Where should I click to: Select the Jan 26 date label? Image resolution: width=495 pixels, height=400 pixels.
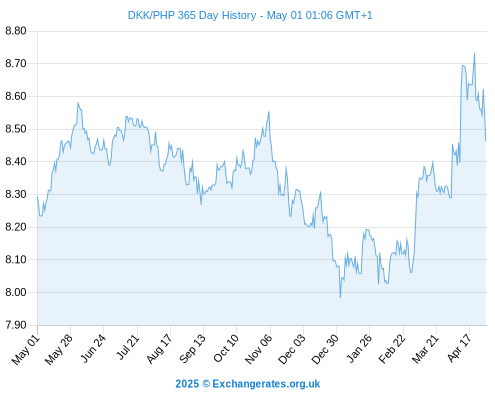click(x=359, y=348)
